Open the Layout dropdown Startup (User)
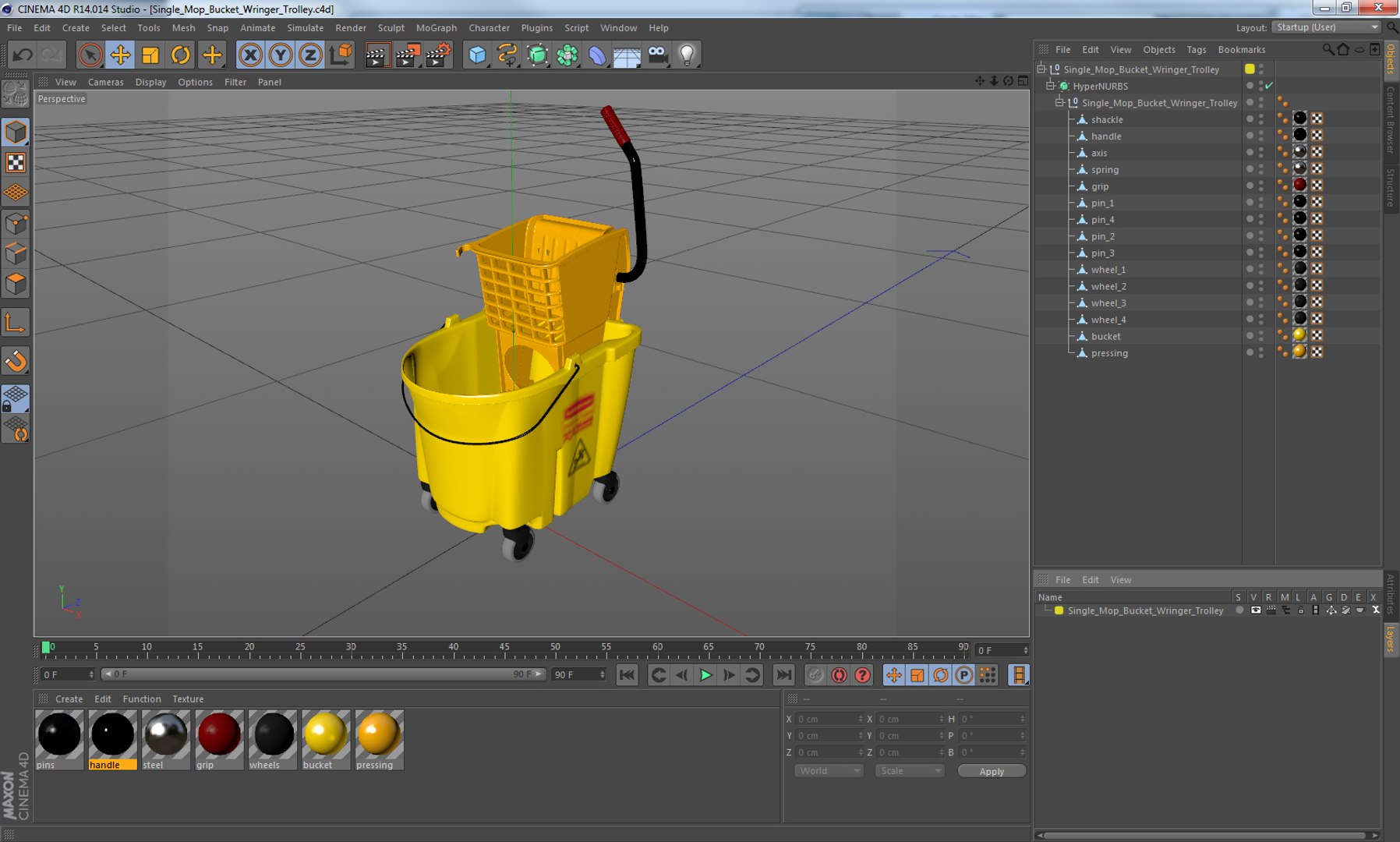The image size is (1400, 842). (x=1327, y=27)
